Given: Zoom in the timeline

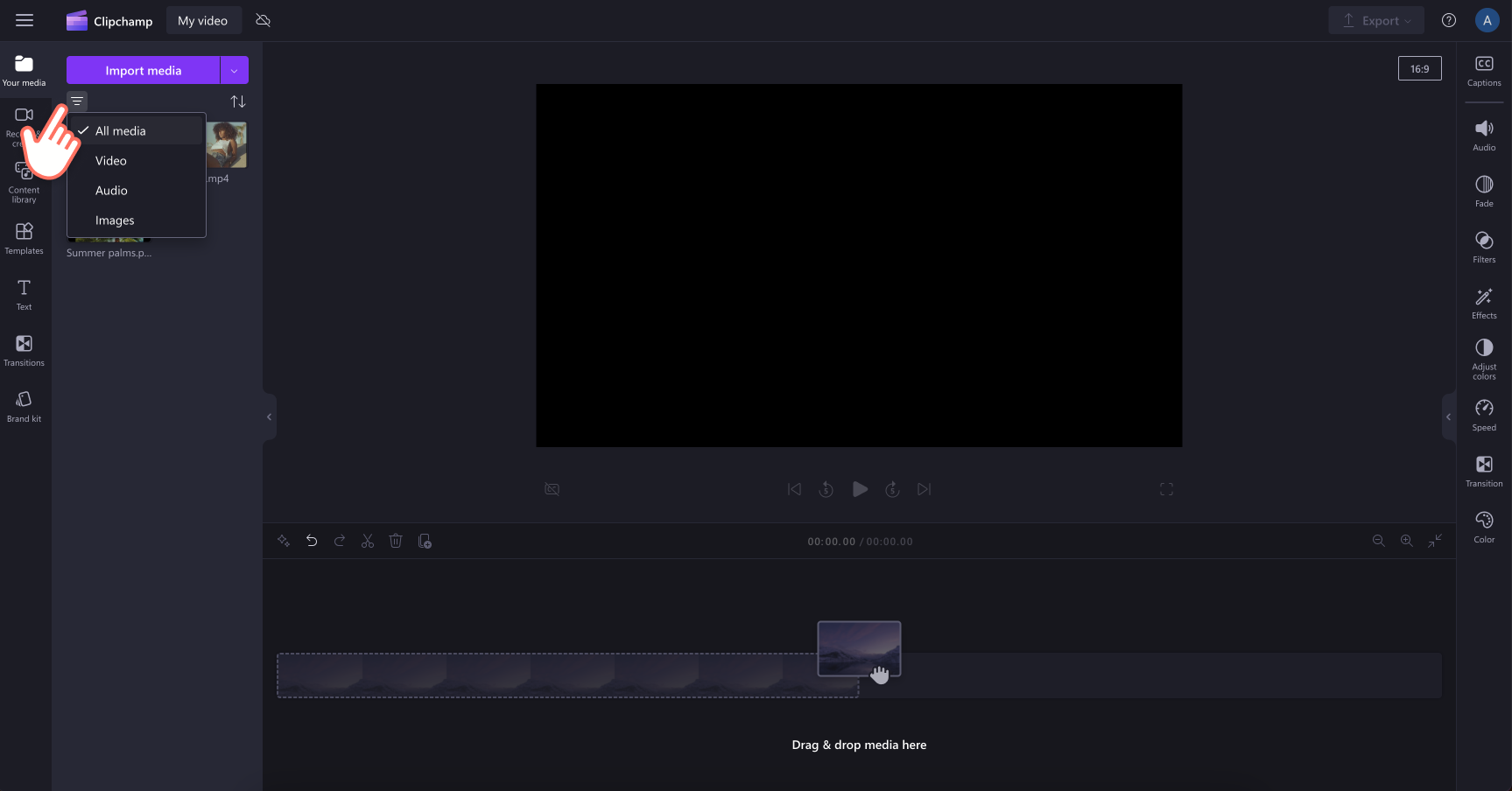Looking at the screenshot, I should point(1406,541).
